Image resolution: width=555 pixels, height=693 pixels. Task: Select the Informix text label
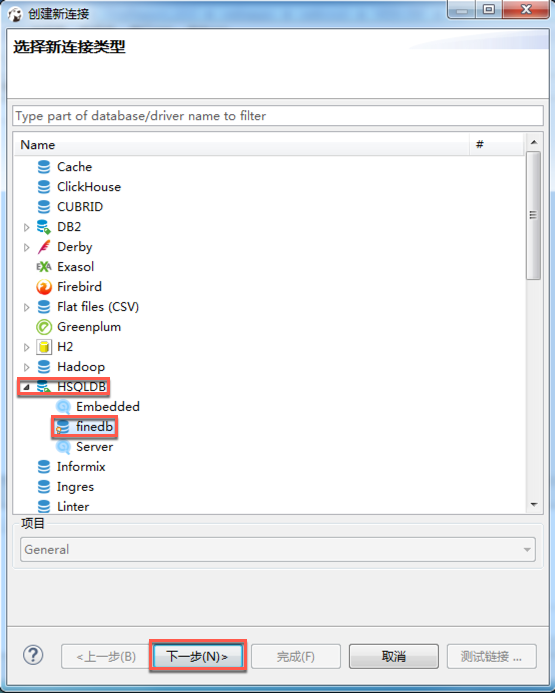[81, 467]
